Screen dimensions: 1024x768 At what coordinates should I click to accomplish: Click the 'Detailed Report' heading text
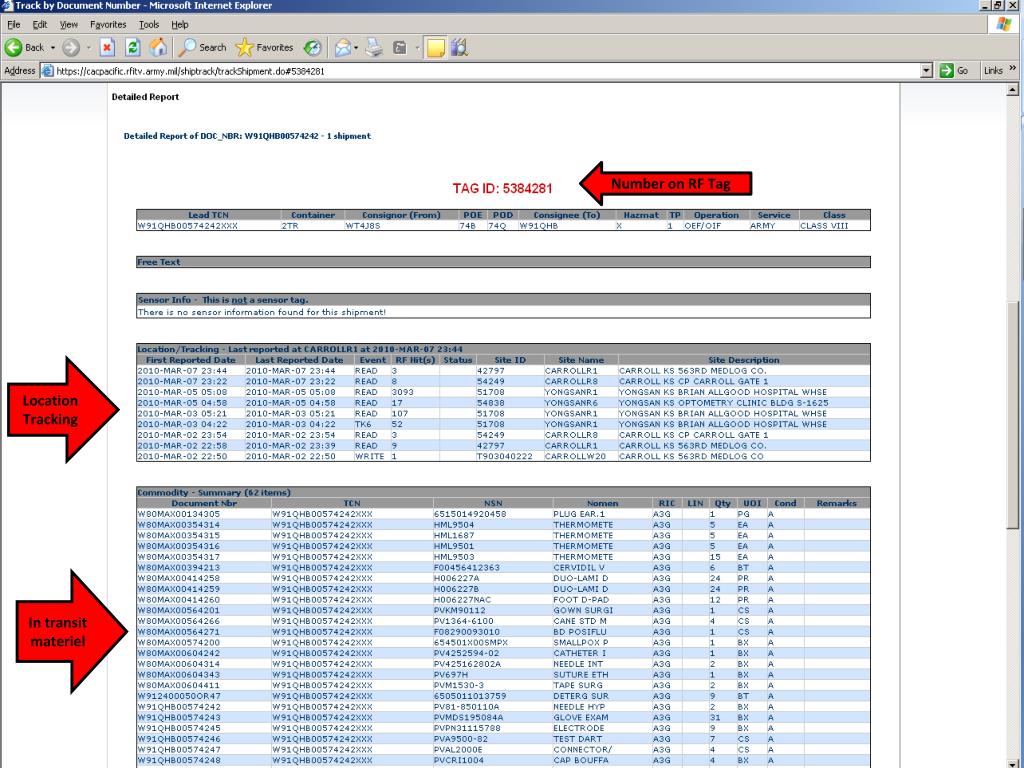[145, 97]
